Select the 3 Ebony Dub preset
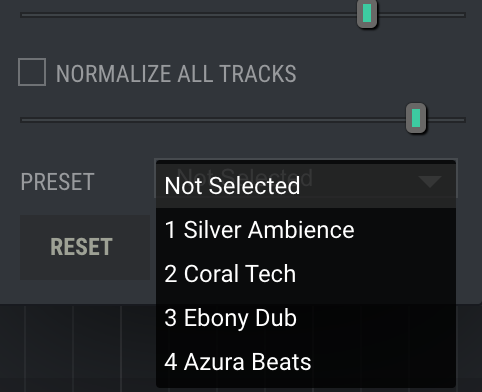Viewport: 482px width, 392px height. 306,318
